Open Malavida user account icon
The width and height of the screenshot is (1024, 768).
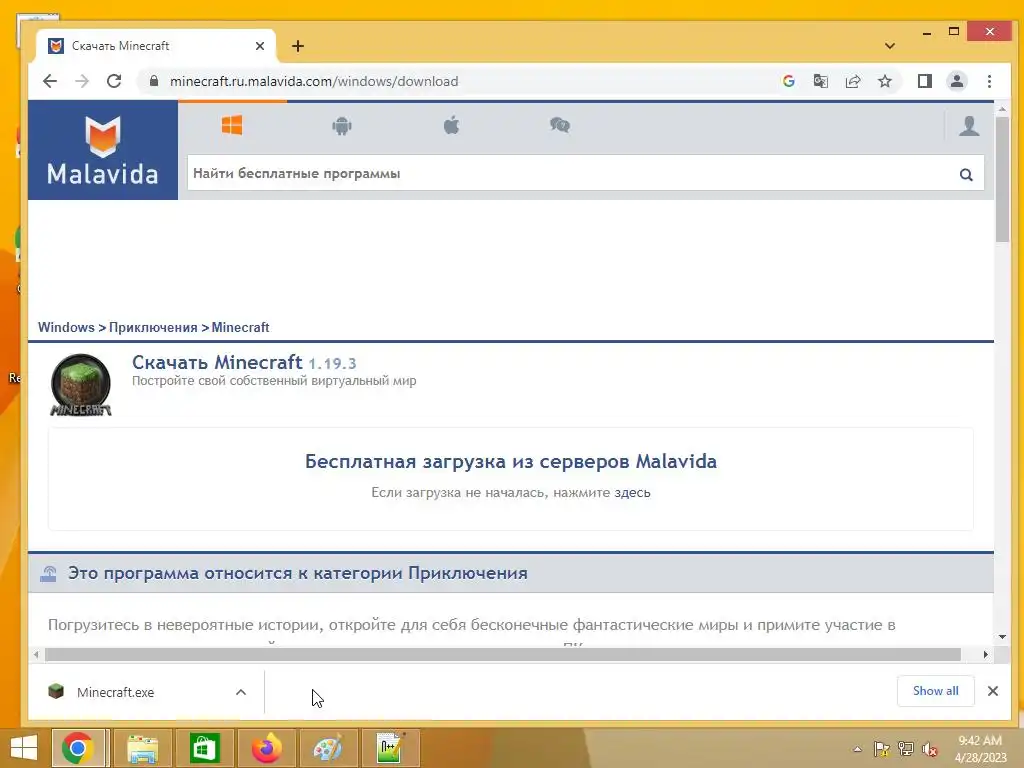(969, 125)
